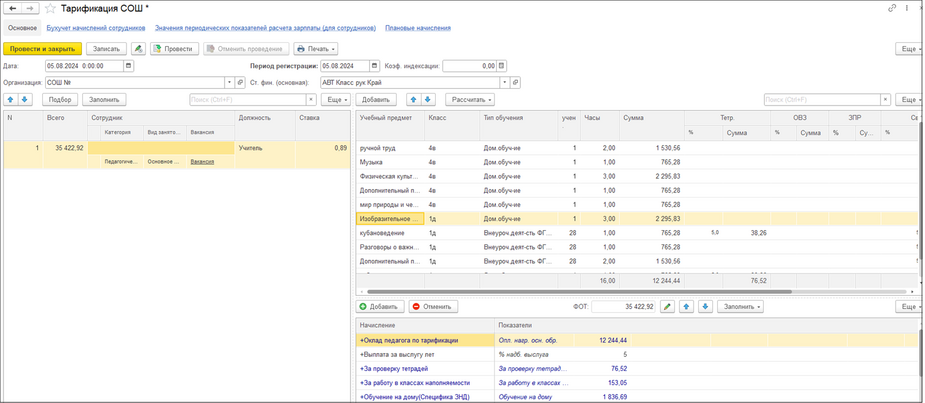Click the pencil edit icon beside ФОТ
The width and height of the screenshot is (925, 403).
coord(667,307)
